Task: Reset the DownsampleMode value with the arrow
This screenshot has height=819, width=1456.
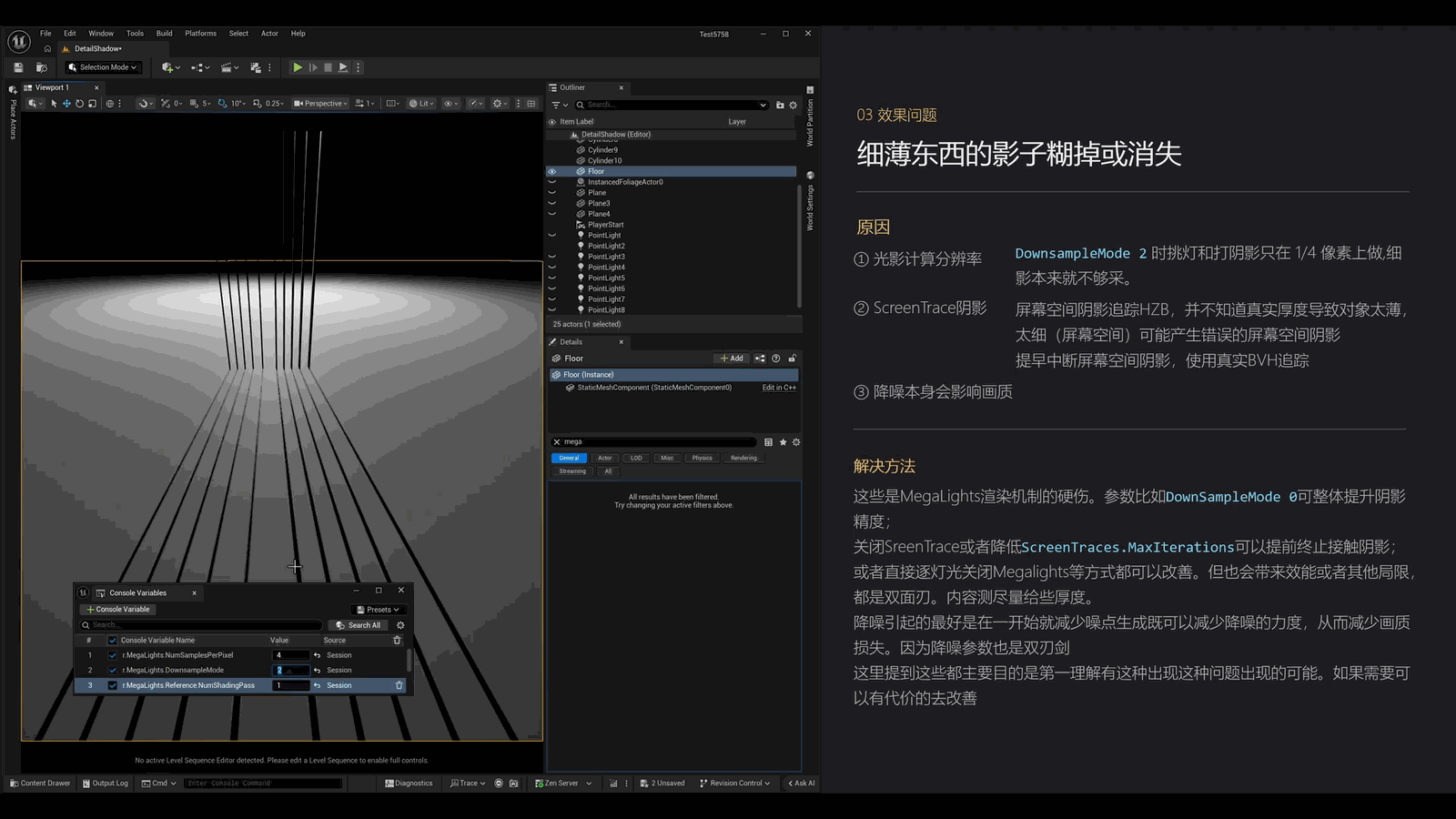Action: pyautogui.click(x=317, y=671)
